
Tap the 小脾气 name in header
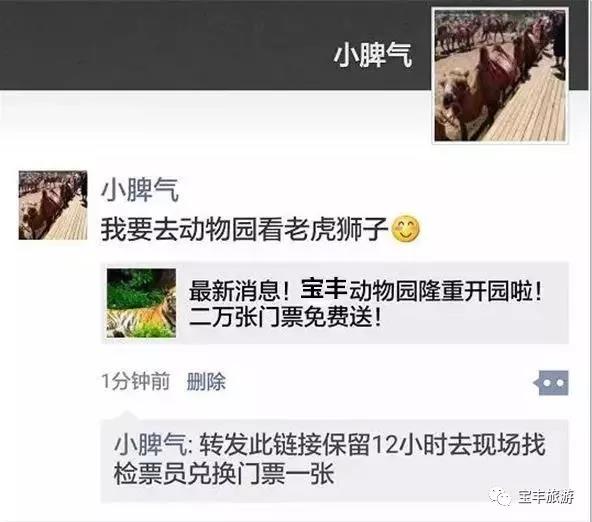(373, 55)
